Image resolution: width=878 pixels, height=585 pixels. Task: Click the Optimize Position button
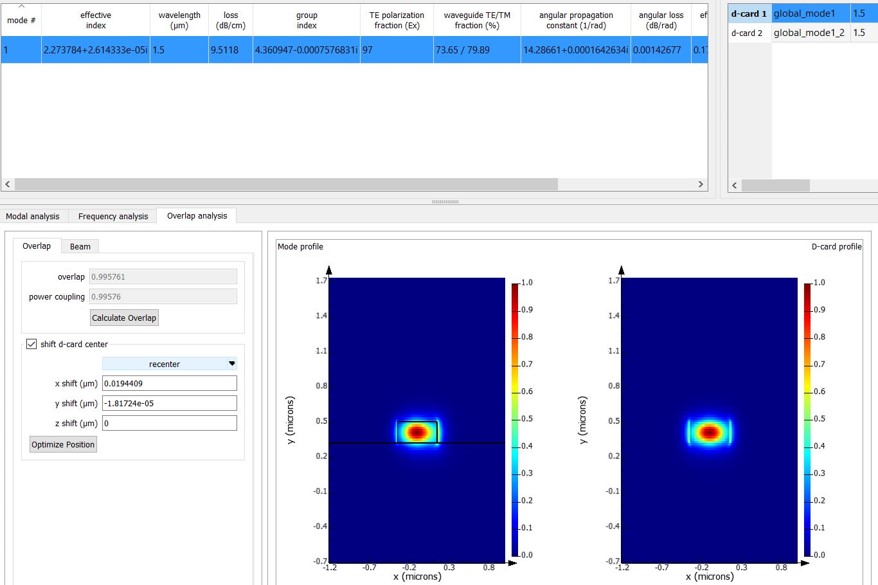click(61, 444)
